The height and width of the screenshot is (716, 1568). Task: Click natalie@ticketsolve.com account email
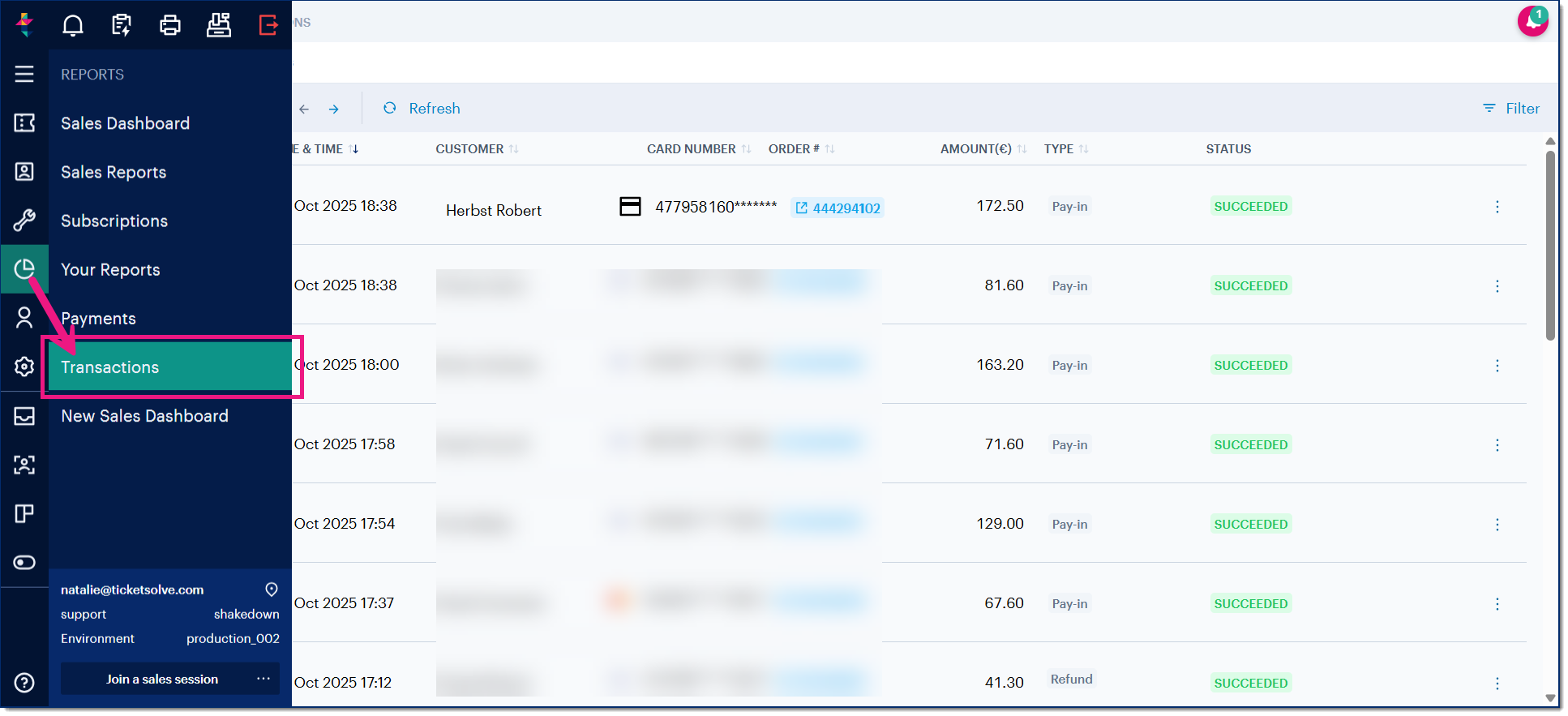coord(132,590)
